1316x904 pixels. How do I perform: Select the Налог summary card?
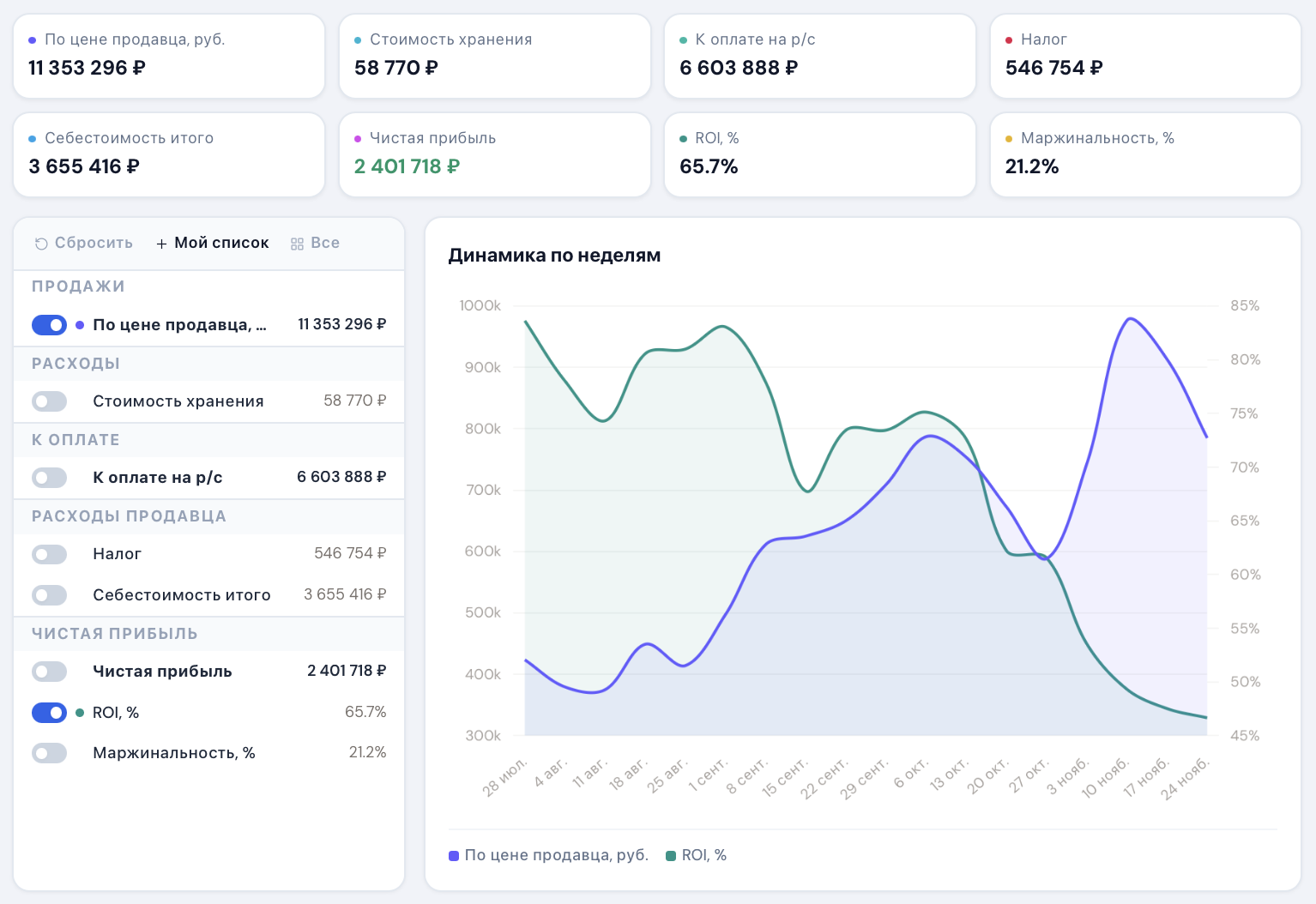click(1144, 56)
